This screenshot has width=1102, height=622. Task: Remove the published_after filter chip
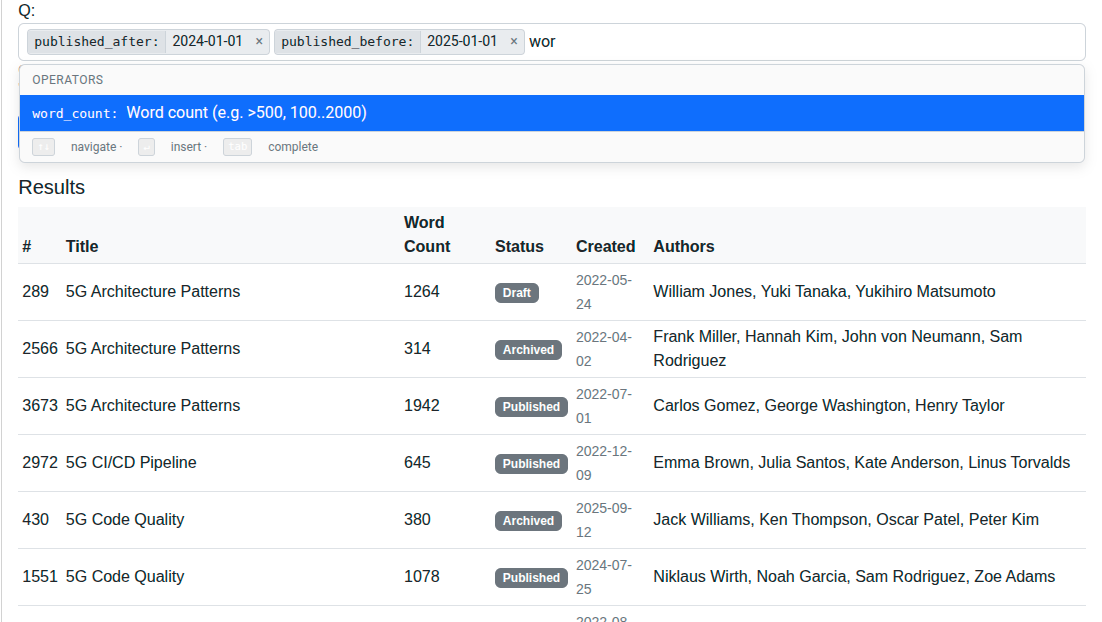[259, 41]
